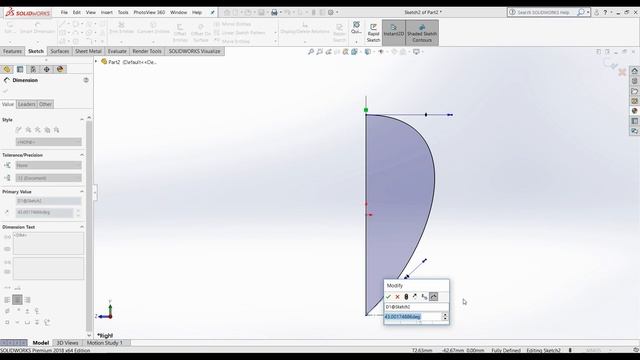
Task: Select right justify for dimension text
Action: pos(27,300)
